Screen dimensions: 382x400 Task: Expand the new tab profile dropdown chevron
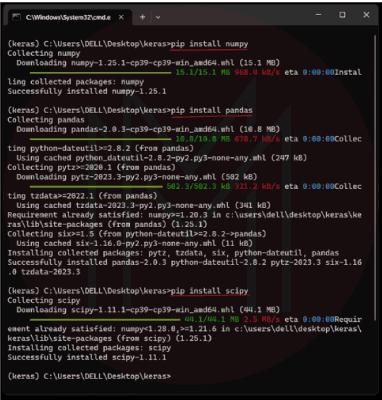pyautogui.click(x=158, y=17)
